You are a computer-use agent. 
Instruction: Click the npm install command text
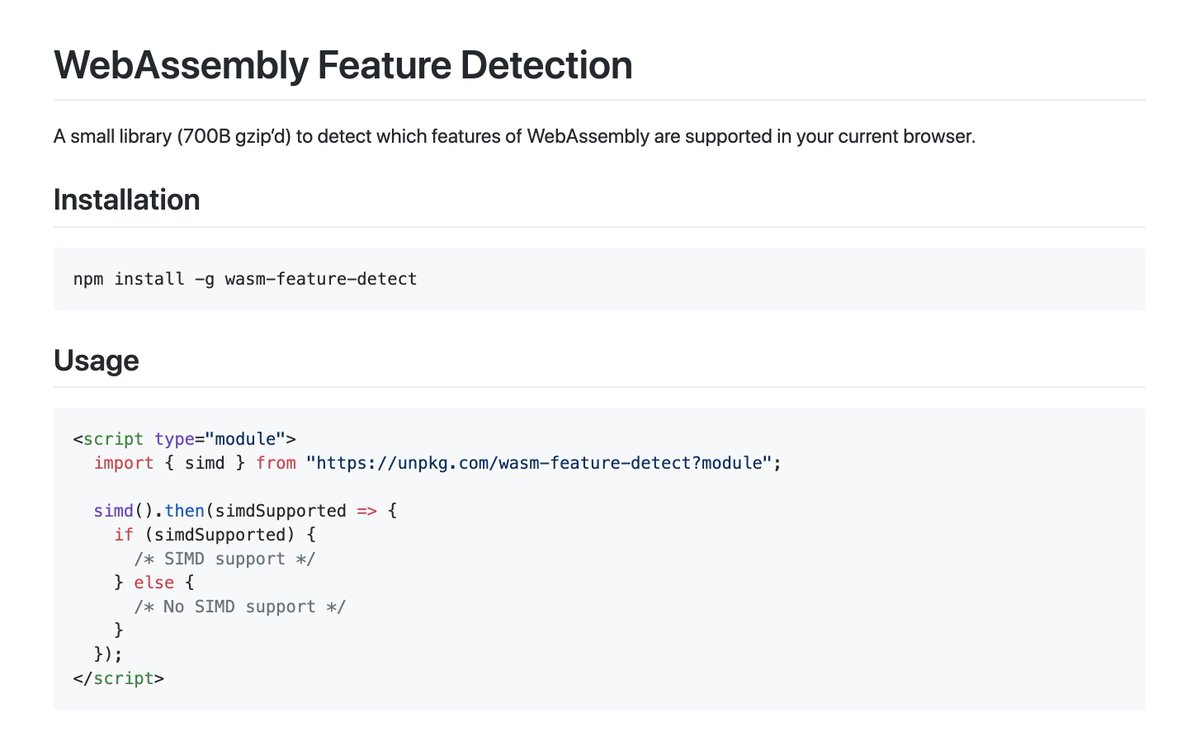(245, 279)
